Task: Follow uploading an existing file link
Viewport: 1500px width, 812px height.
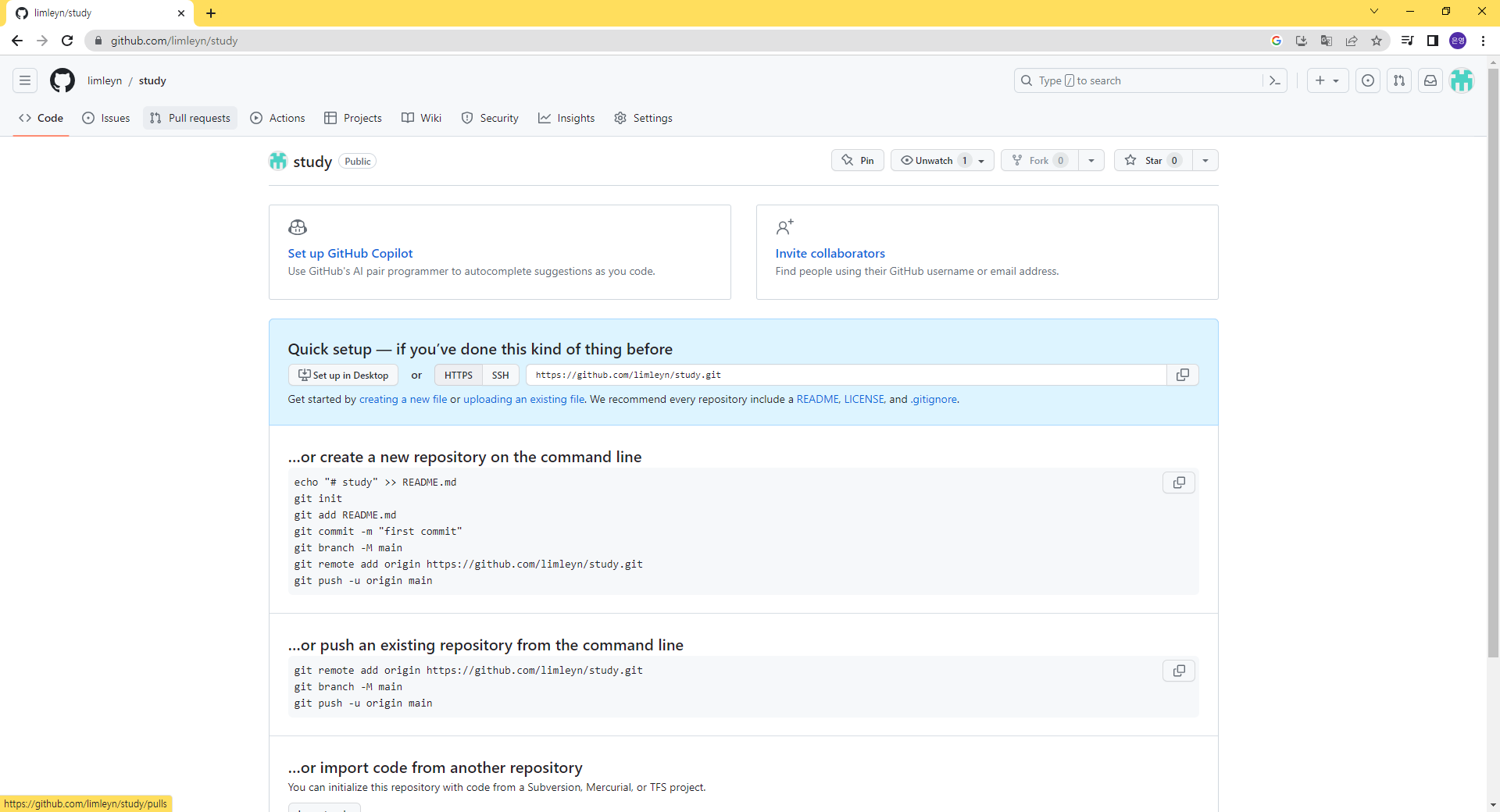Action: 523,399
